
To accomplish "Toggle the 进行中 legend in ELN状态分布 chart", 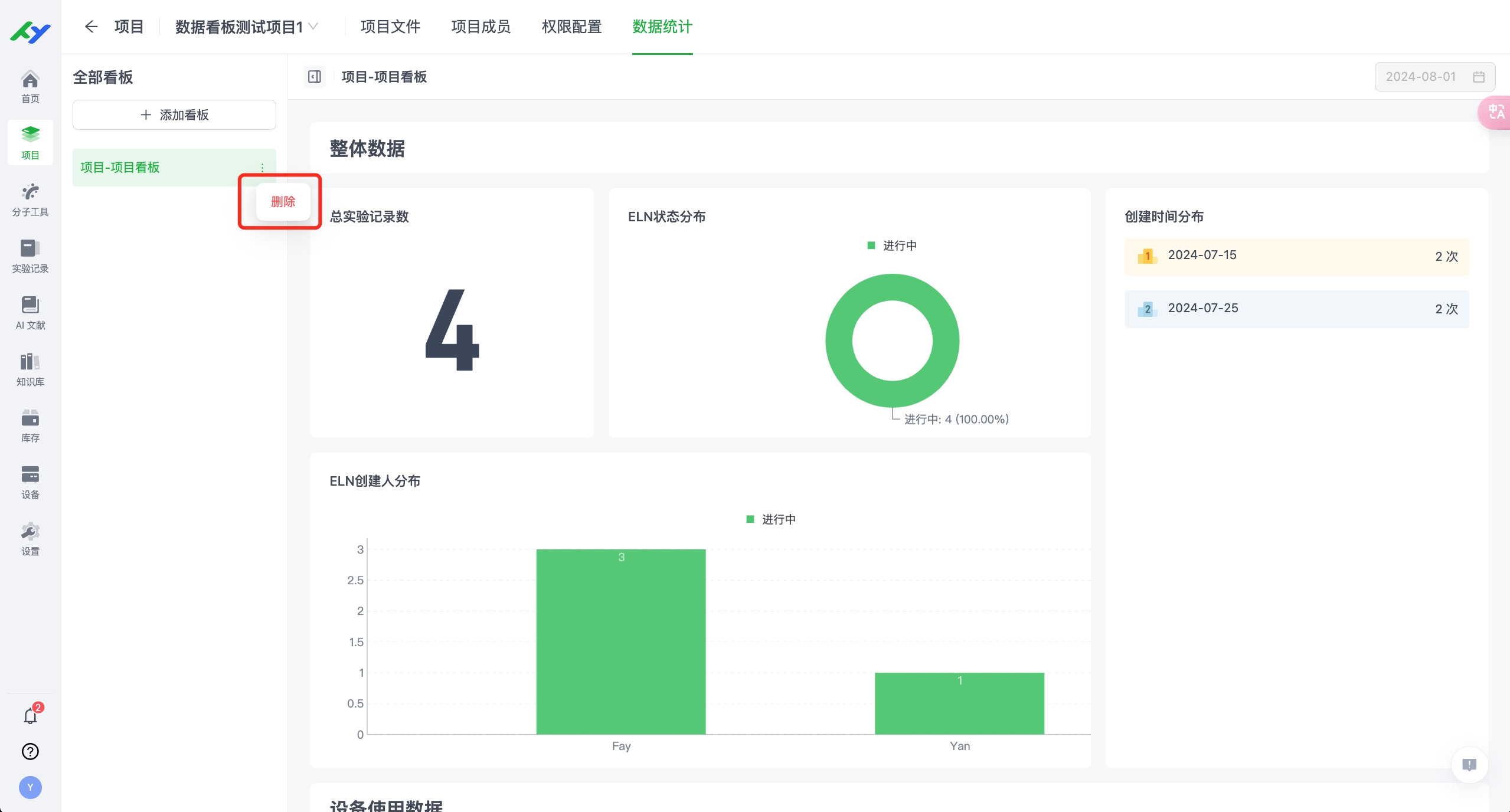I will pos(891,245).
